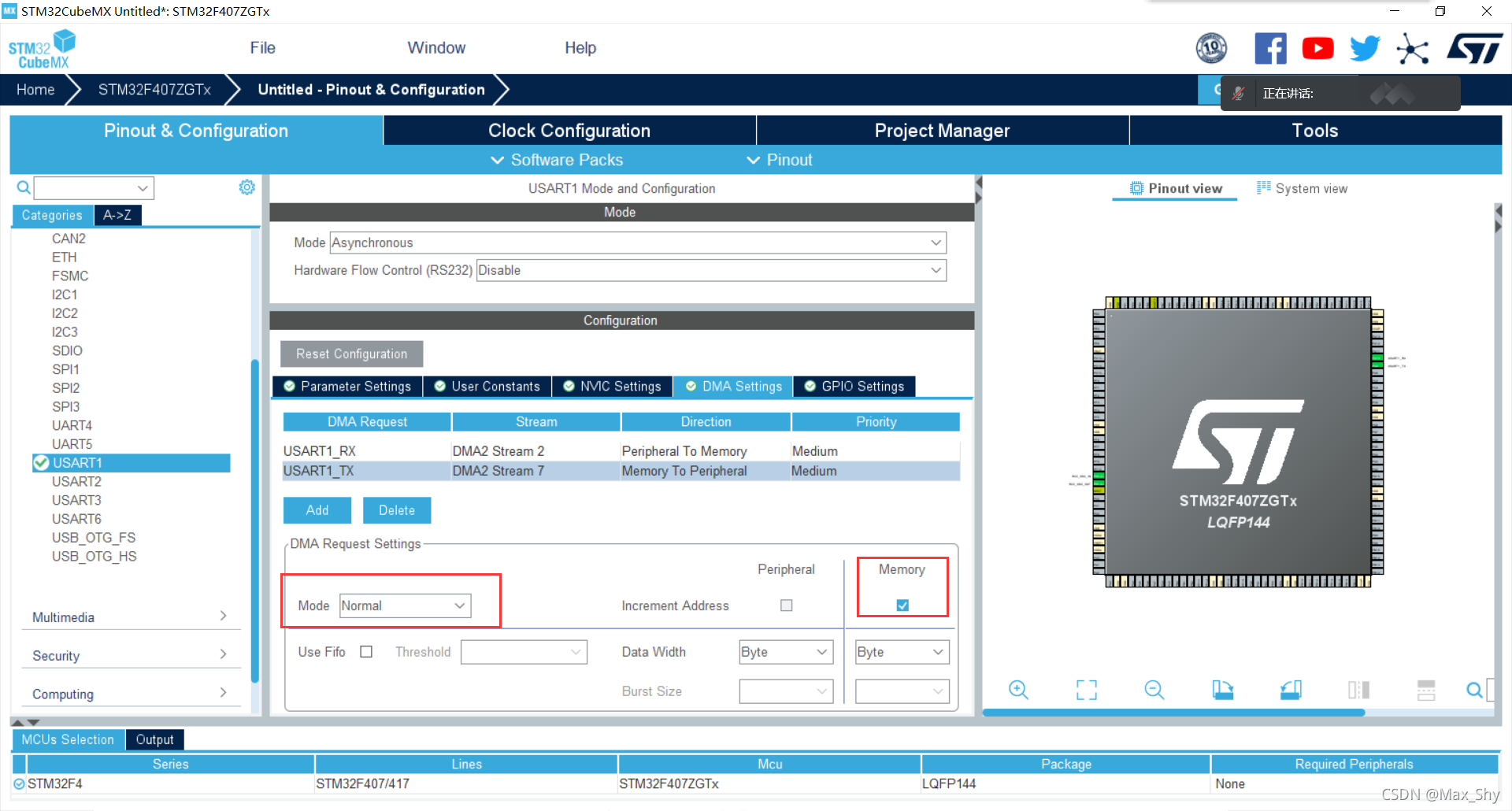Image resolution: width=1512 pixels, height=811 pixels.
Task: Switch to Tools tab
Action: (1315, 131)
